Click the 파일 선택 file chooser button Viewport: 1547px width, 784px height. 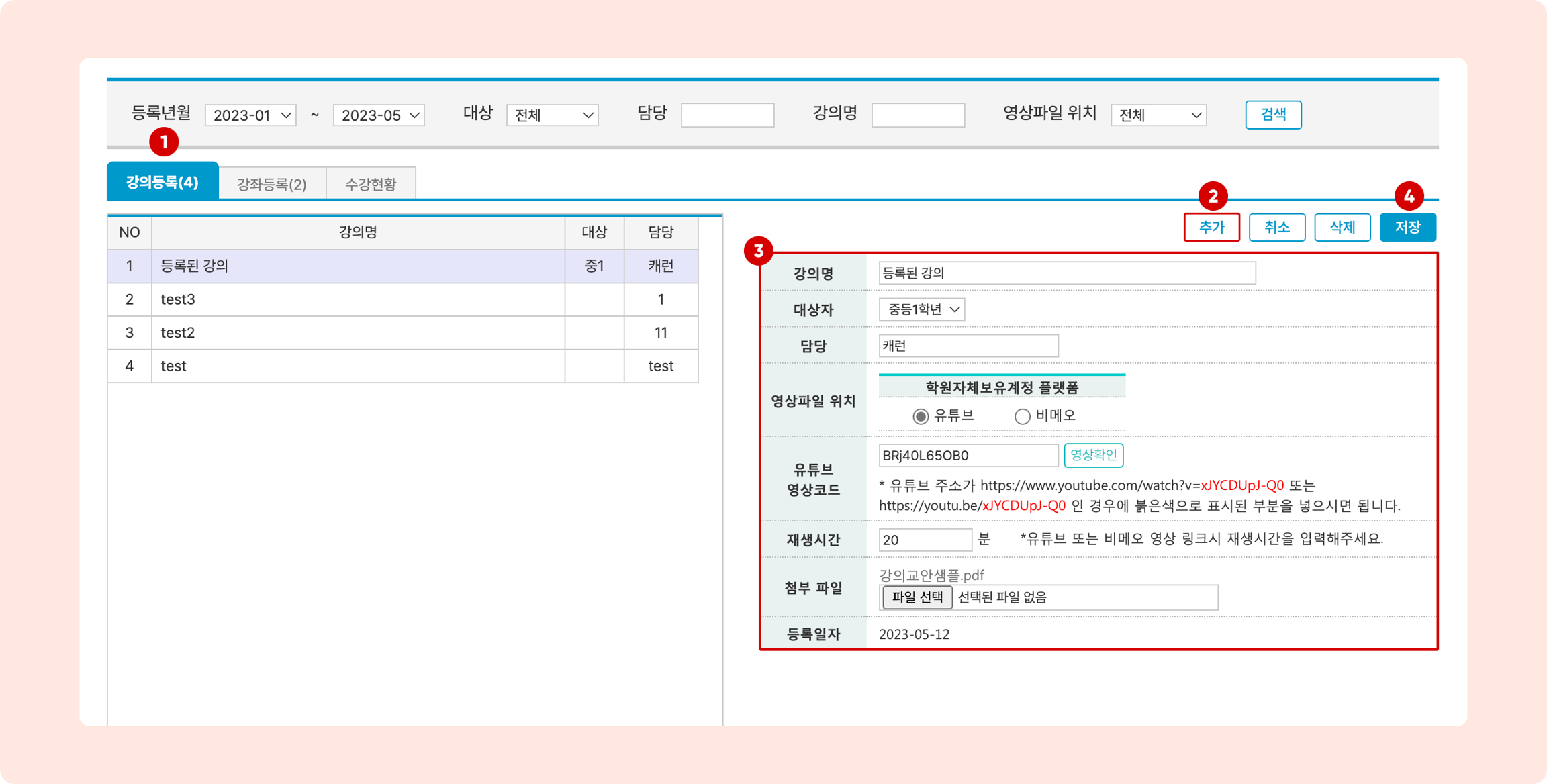[917, 597]
